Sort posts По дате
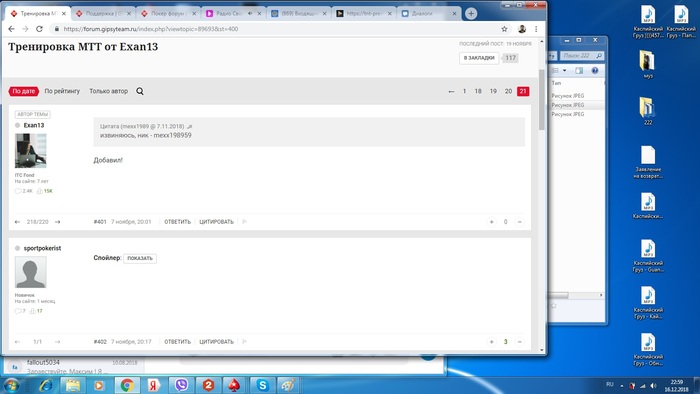Viewport: 700px width, 394px height. [24, 91]
